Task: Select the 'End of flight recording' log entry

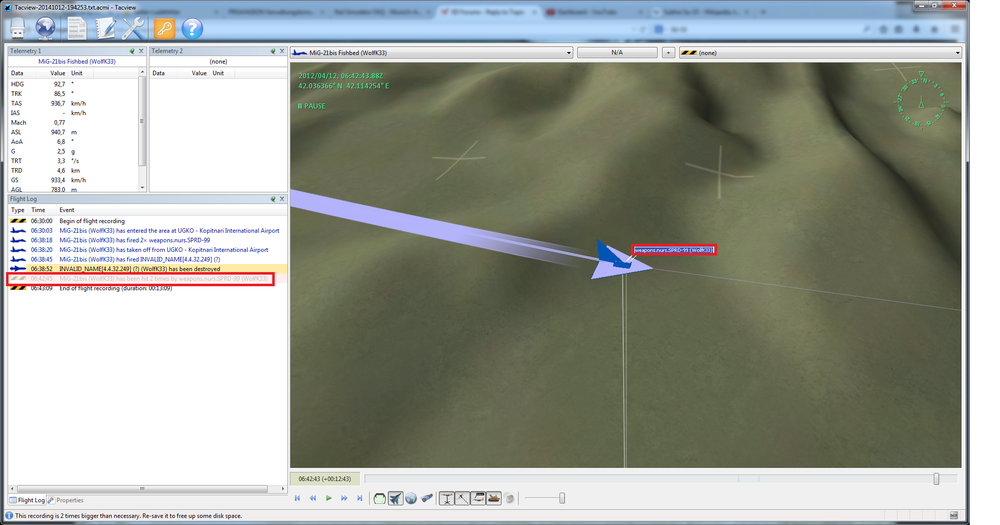Action: [147, 288]
